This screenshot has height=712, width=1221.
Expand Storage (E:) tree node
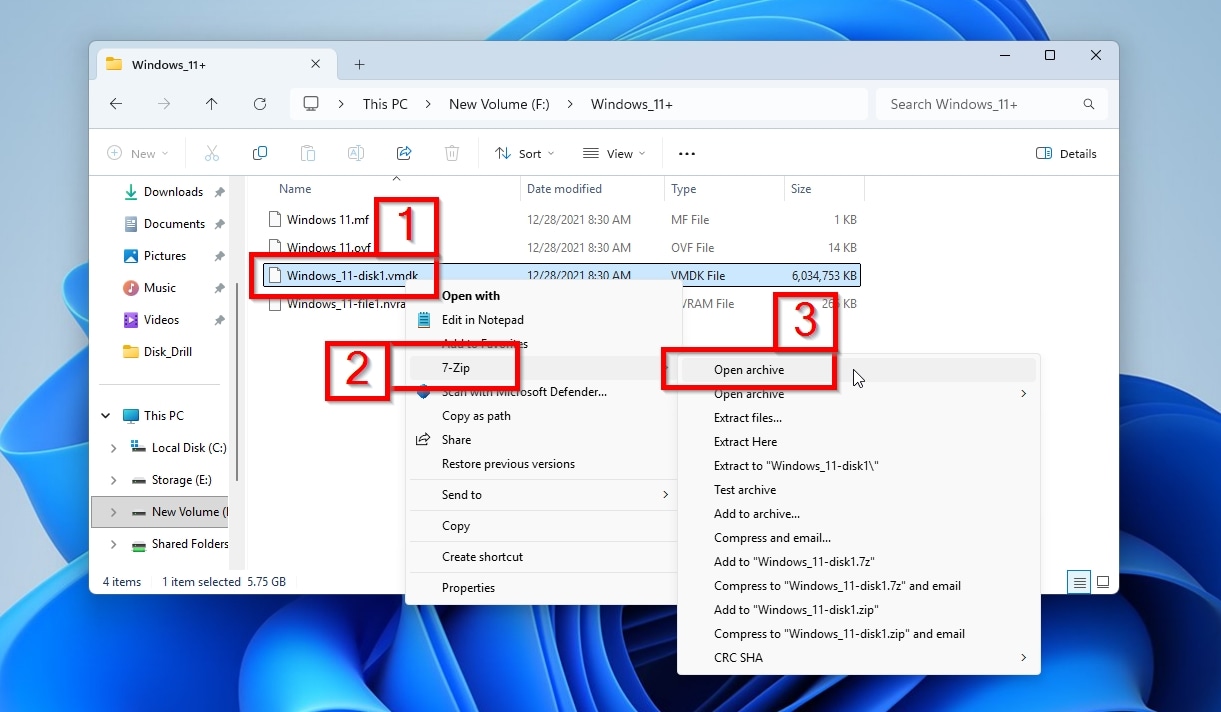(x=113, y=480)
